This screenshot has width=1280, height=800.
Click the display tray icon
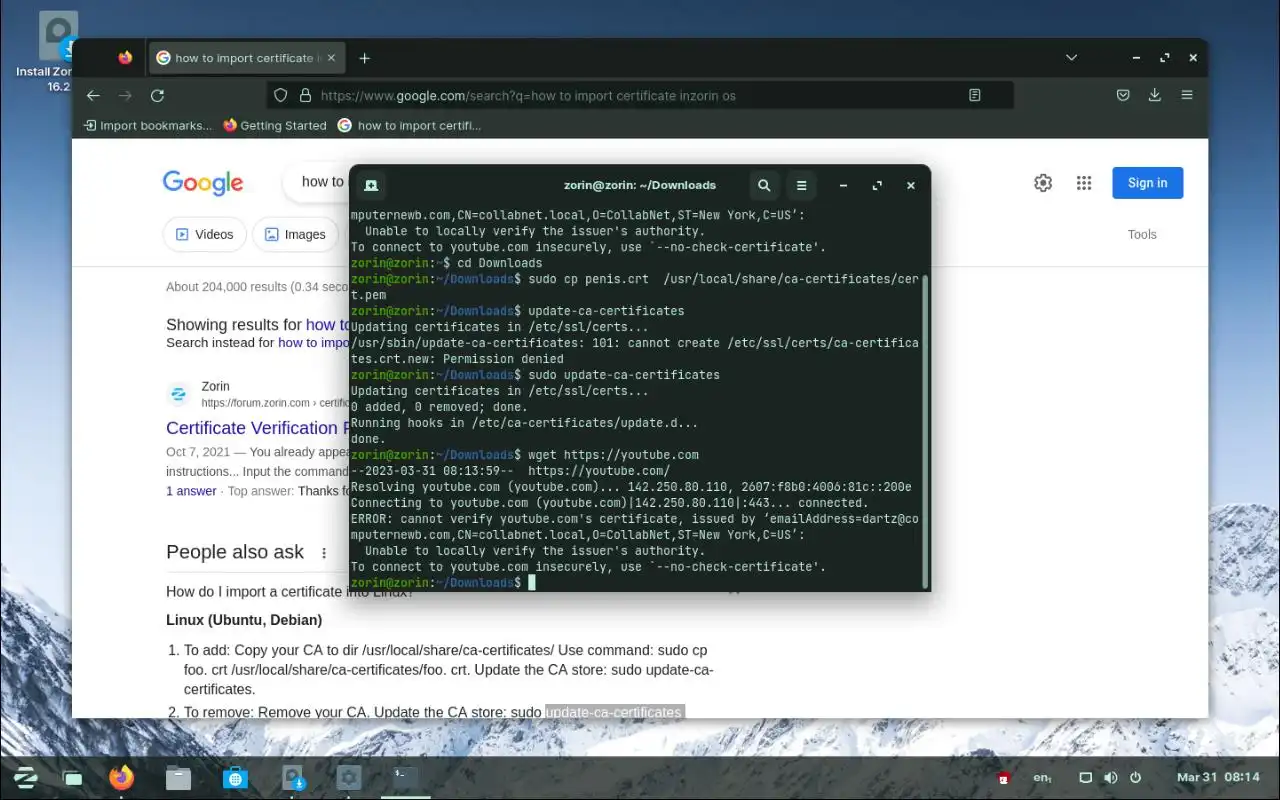1086,777
